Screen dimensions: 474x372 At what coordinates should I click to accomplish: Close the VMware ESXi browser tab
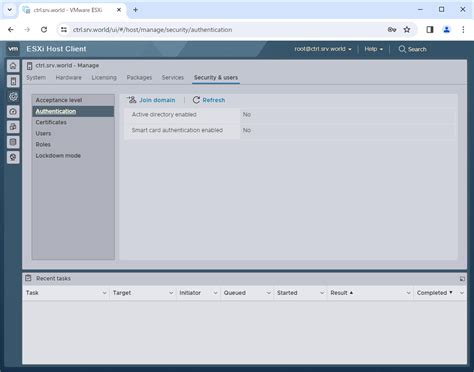point(119,10)
